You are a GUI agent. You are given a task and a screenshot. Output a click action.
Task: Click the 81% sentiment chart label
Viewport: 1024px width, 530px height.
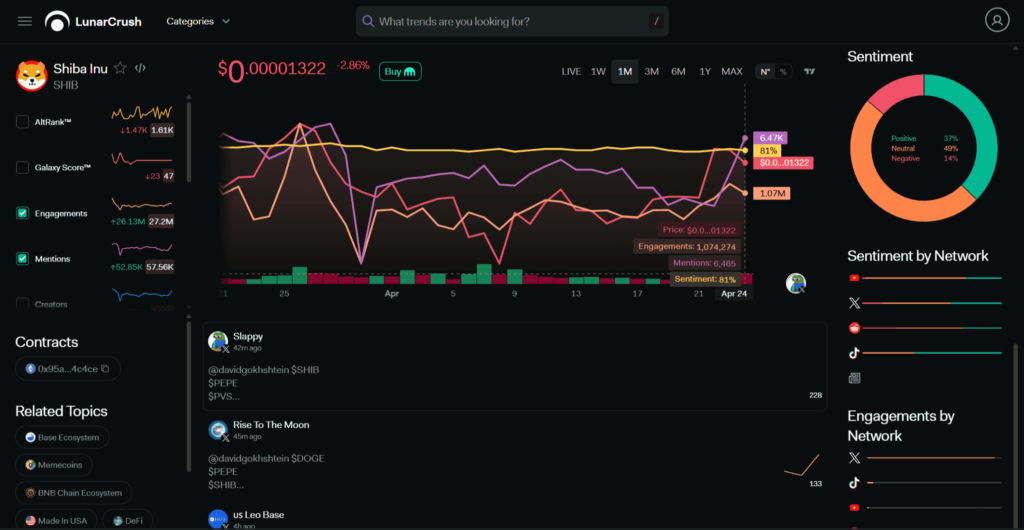pyautogui.click(x=767, y=150)
